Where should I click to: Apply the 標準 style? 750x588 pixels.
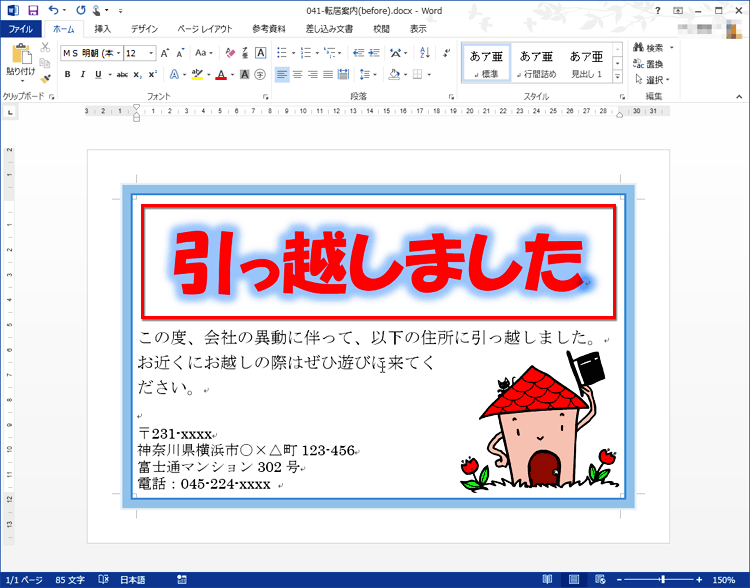486,64
